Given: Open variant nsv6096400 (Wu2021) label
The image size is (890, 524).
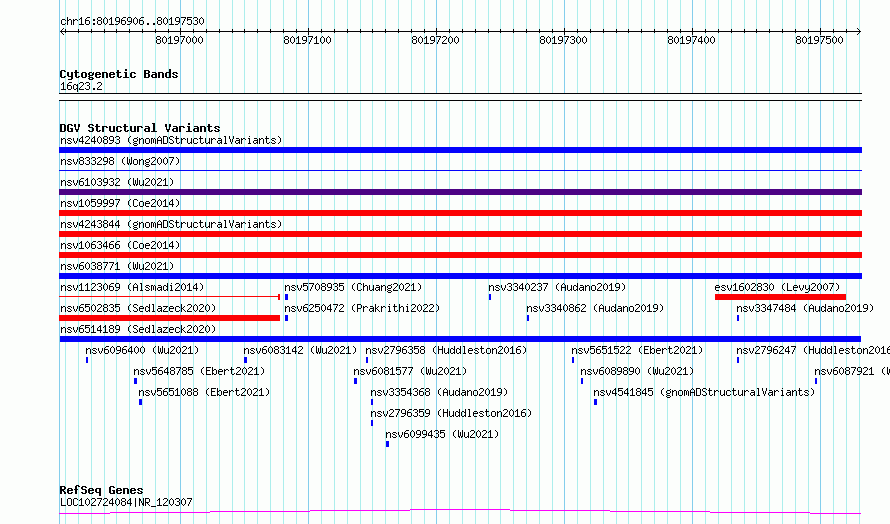Looking at the screenshot, I should point(142,350).
